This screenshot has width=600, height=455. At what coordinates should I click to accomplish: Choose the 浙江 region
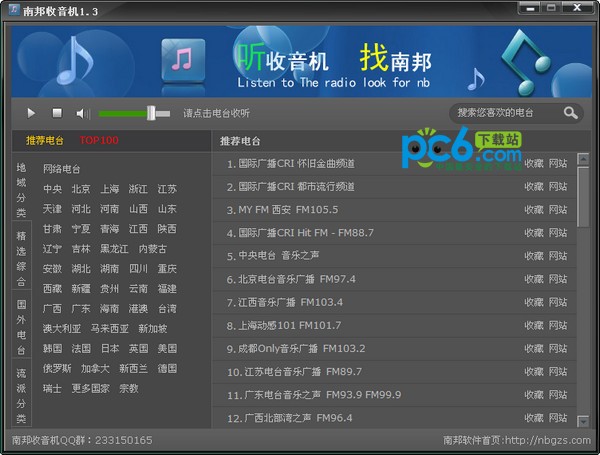[138, 189]
